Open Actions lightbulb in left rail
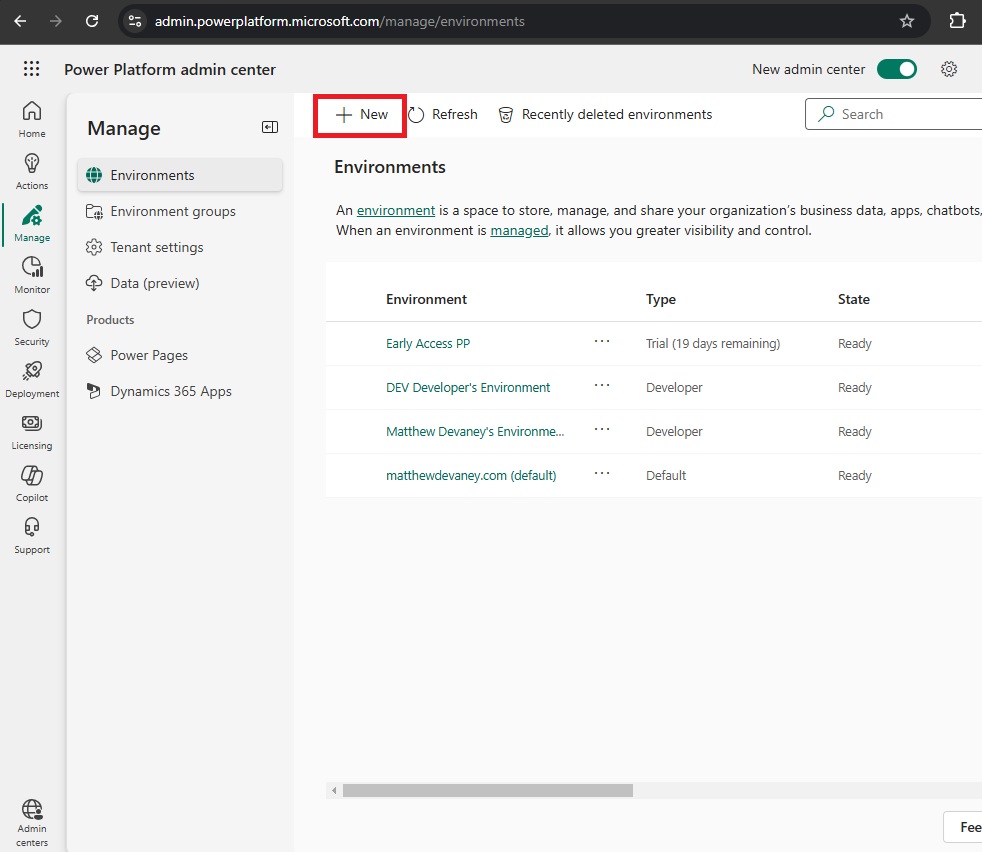Image resolution: width=982 pixels, height=852 pixels. pyautogui.click(x=32, y=171)
